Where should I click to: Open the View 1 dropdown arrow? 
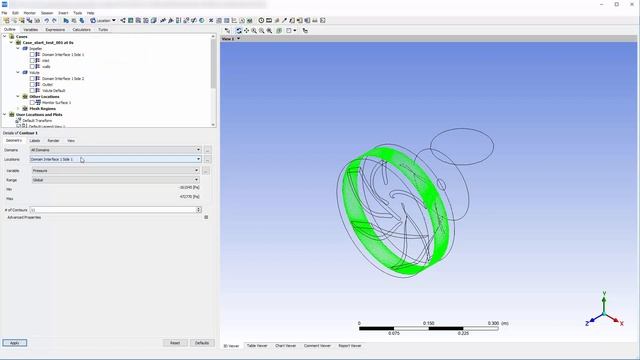[x=238, y=39]
